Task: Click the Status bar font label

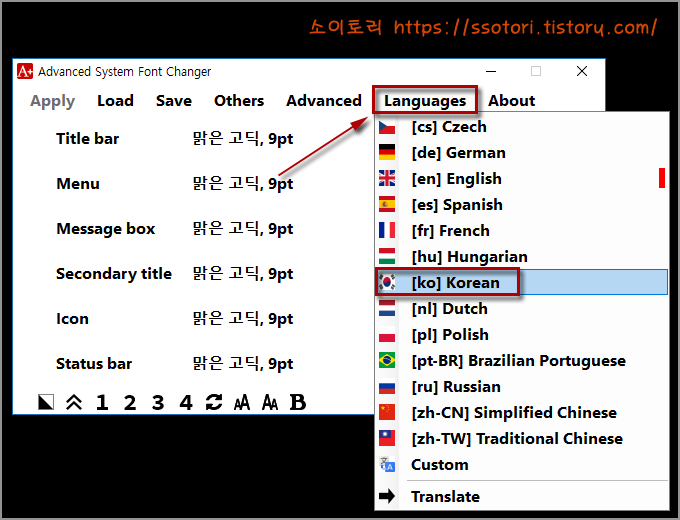Action: pyautogui.click(x=94, y=363)
